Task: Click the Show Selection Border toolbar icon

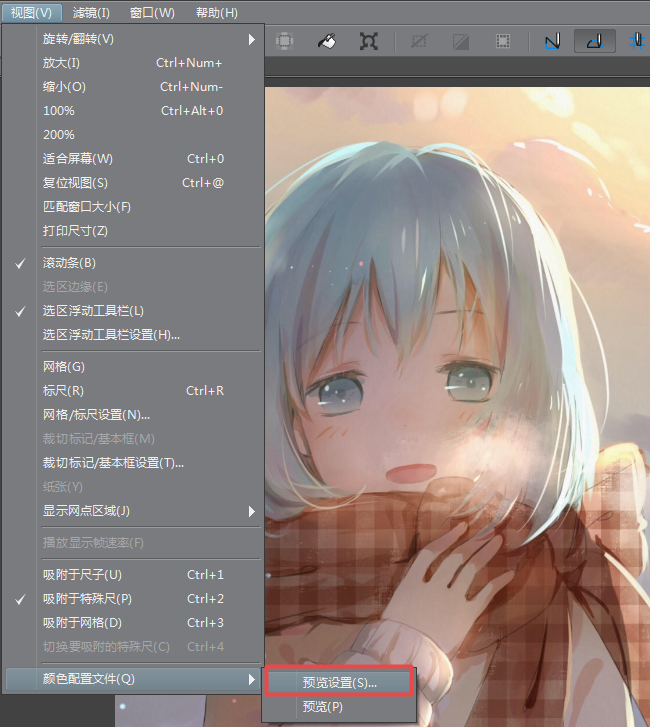Action: 503,41
